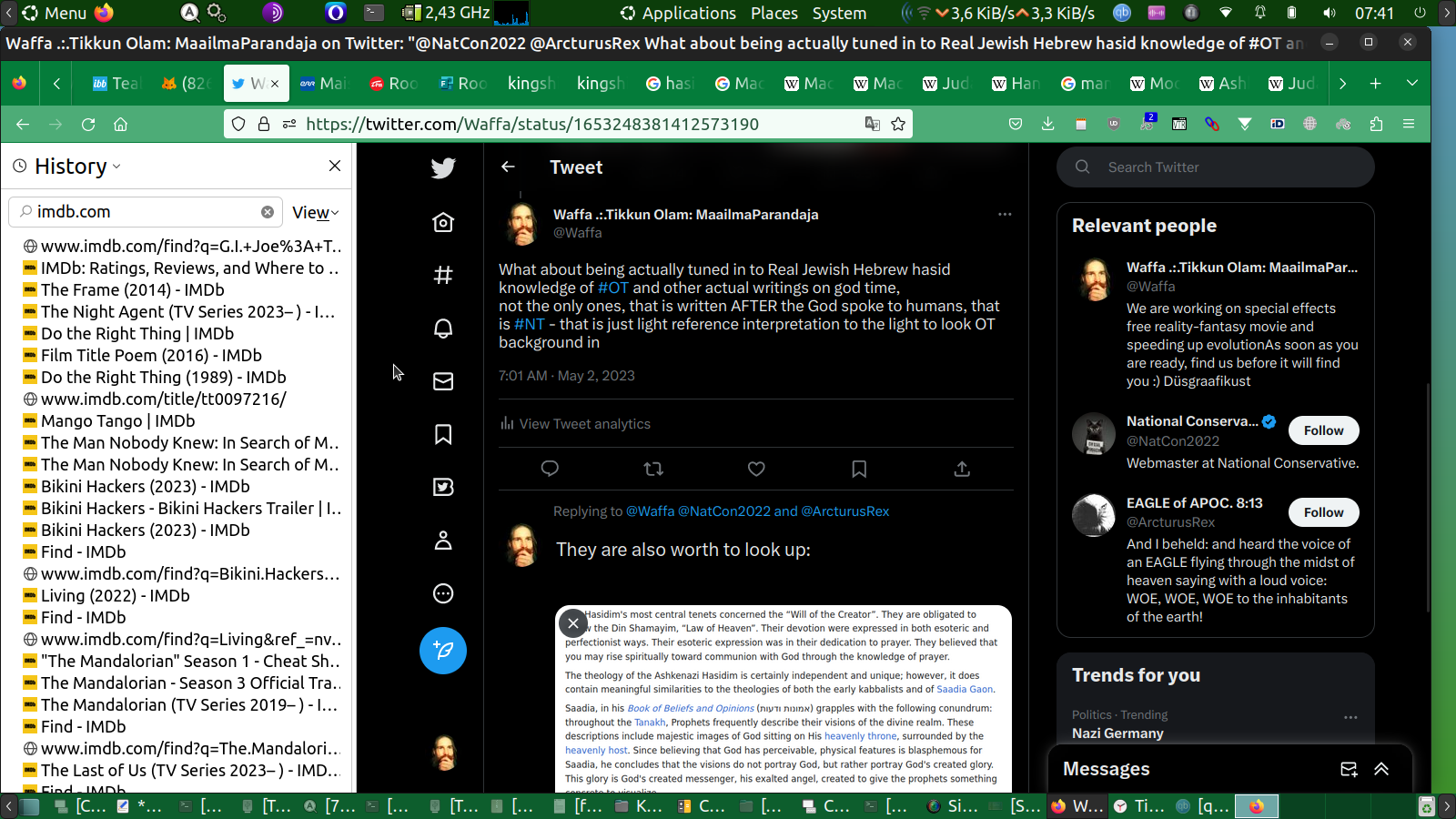
Task: Open history entry The Frame (2014) - IMDb
Action: pos(133,289)
